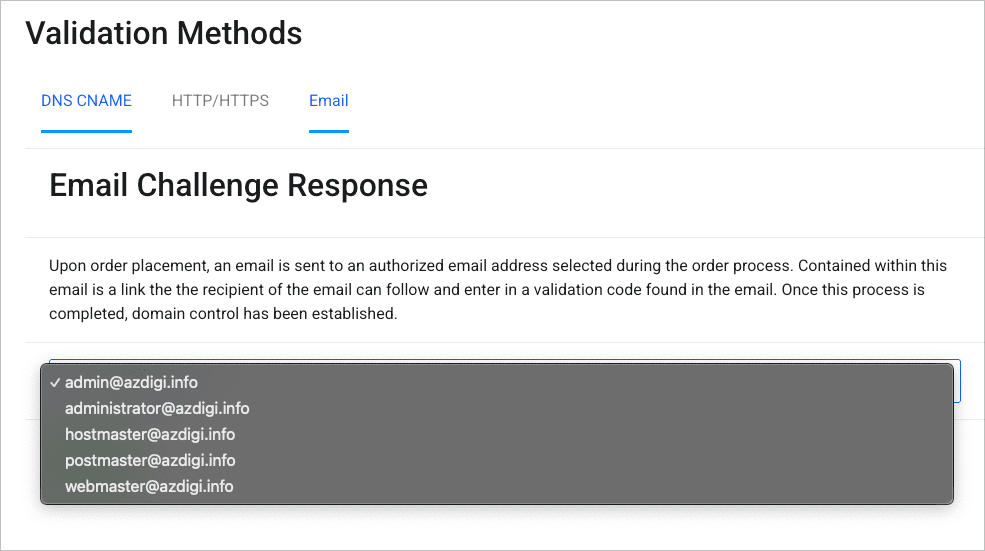The width and height of the screenshot is (985, 551).
Task: Click the checkmark beside admin@azdigi.info
Action: 56,383
